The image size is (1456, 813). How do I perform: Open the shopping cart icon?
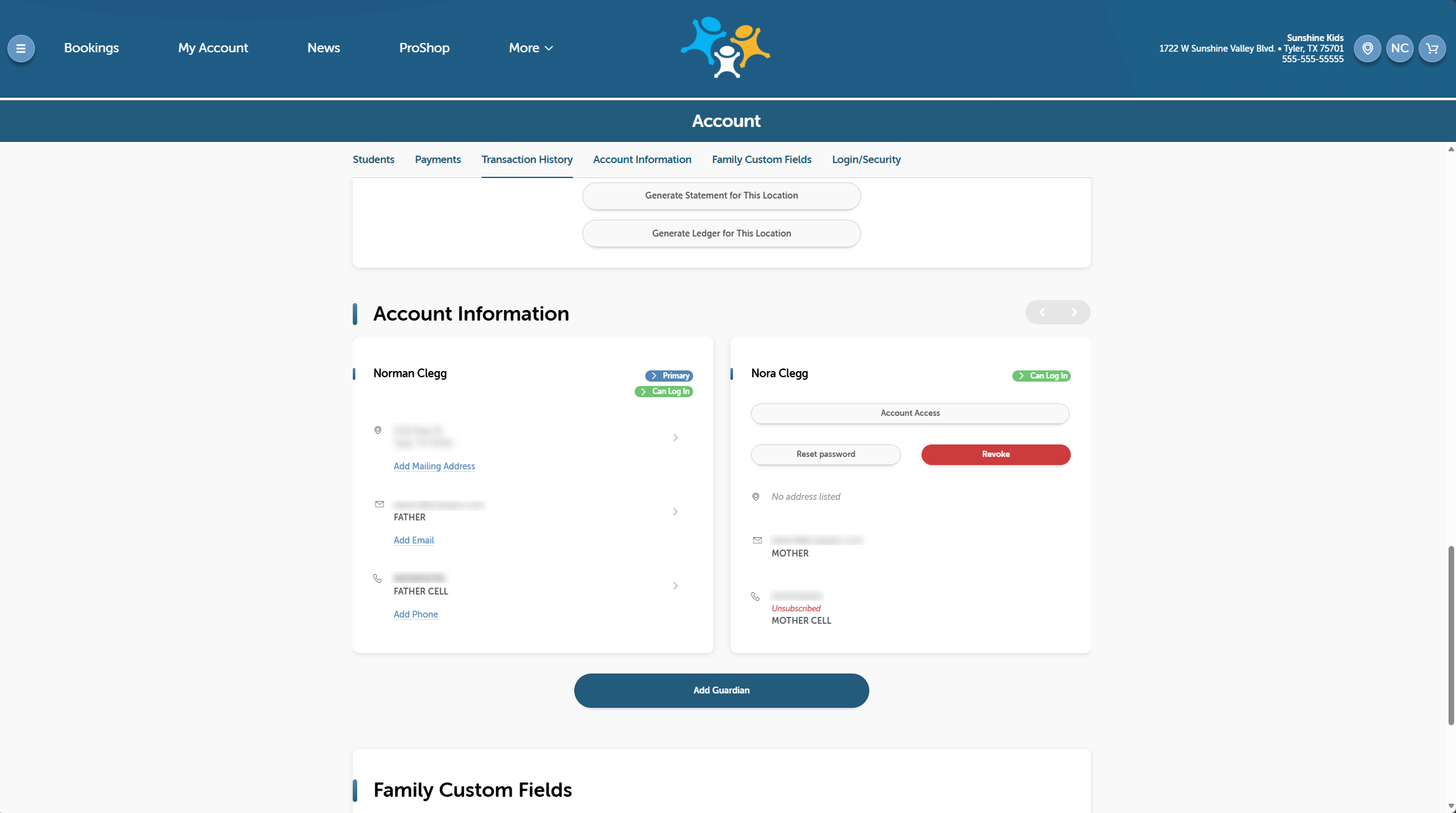pyautogui.click(x=1432, y=49)
